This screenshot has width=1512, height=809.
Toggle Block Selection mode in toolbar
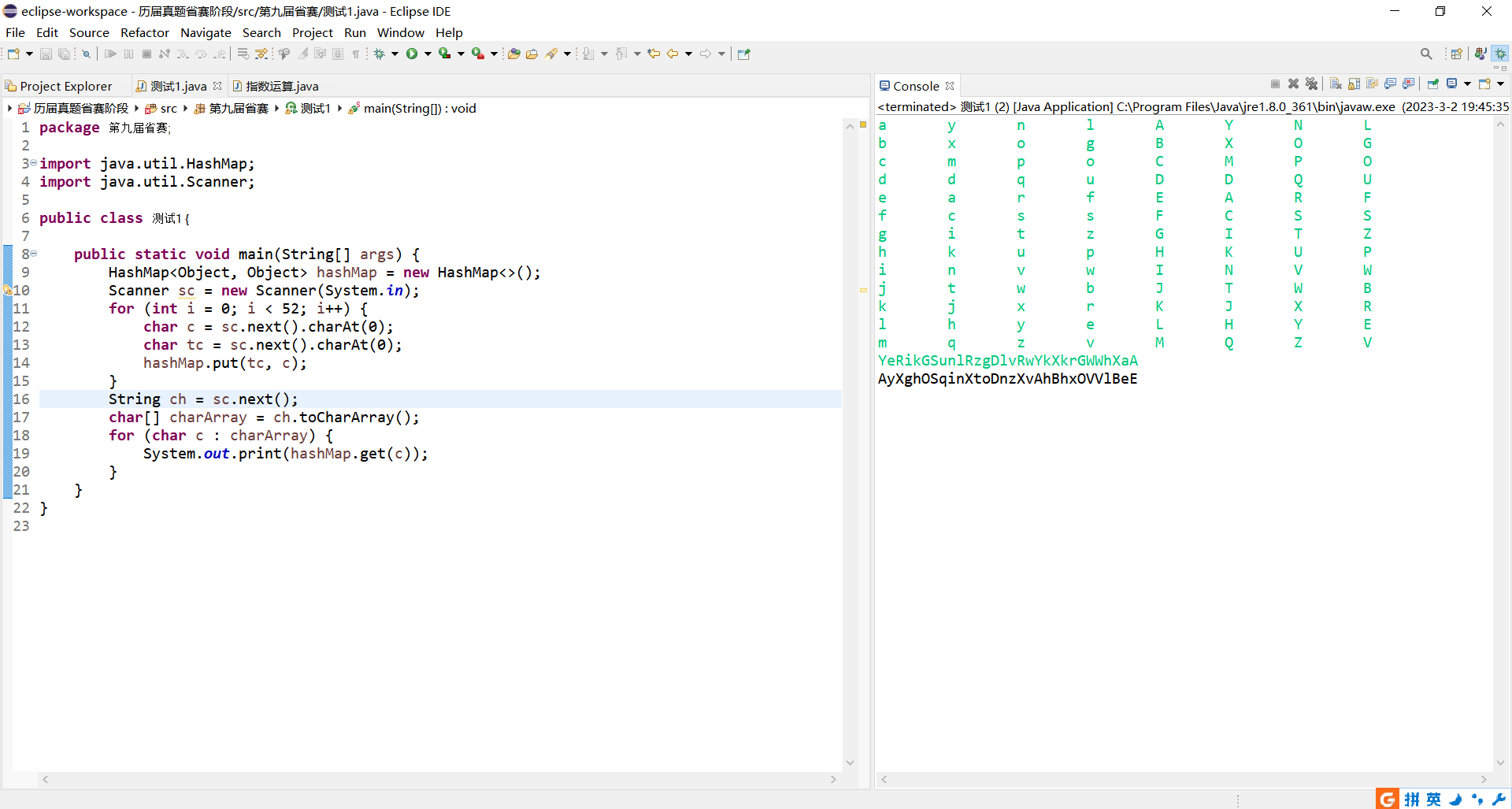coord(337,54)
